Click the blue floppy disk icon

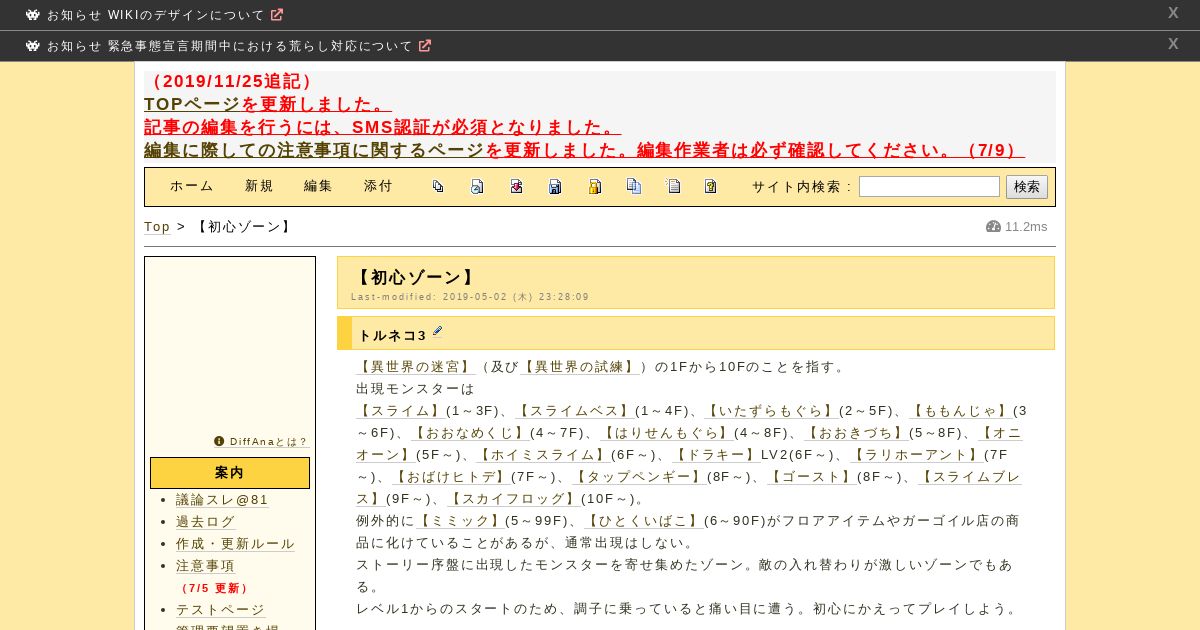pyautogui.click(x=555, y=186)
